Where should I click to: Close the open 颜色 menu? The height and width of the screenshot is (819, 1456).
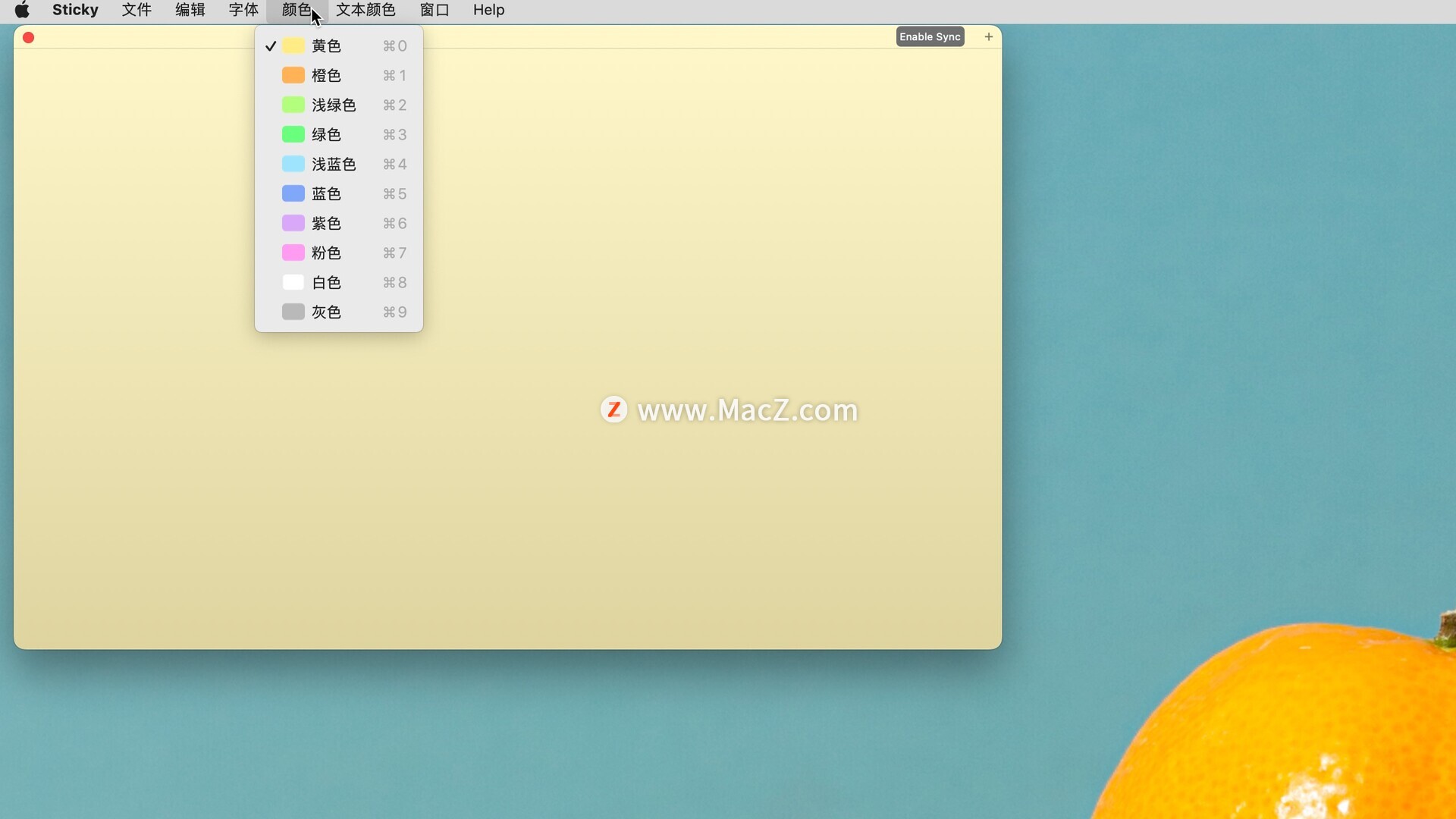coord(297,10)
